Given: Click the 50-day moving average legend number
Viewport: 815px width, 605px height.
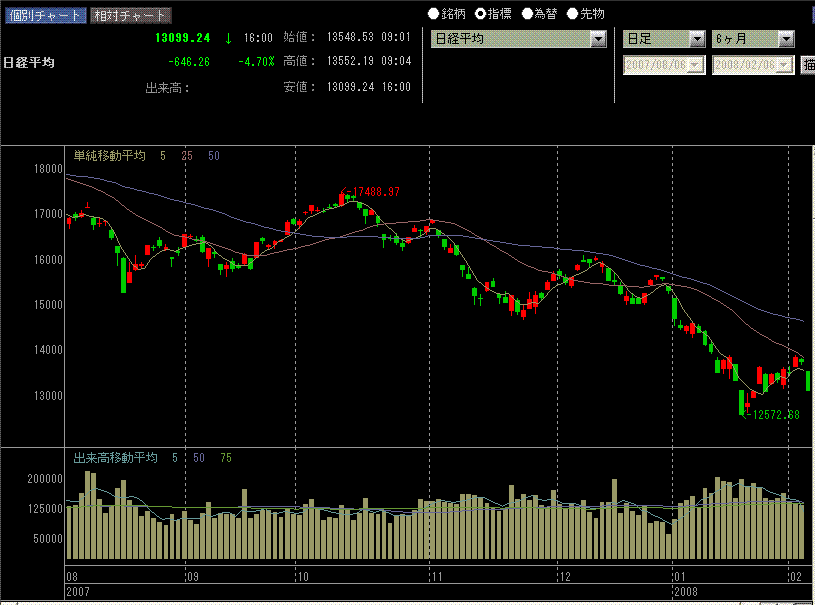Looking at the screenshot, I should (214, 156).
